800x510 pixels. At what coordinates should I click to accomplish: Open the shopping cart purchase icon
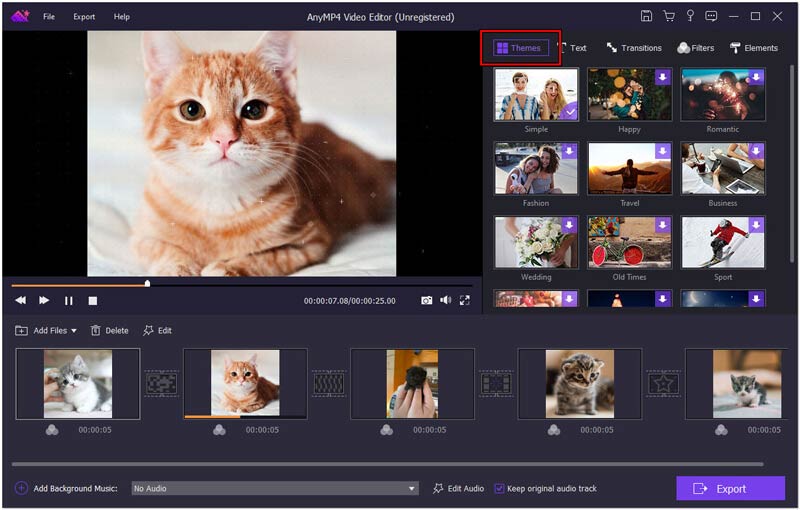coord(668,16)
